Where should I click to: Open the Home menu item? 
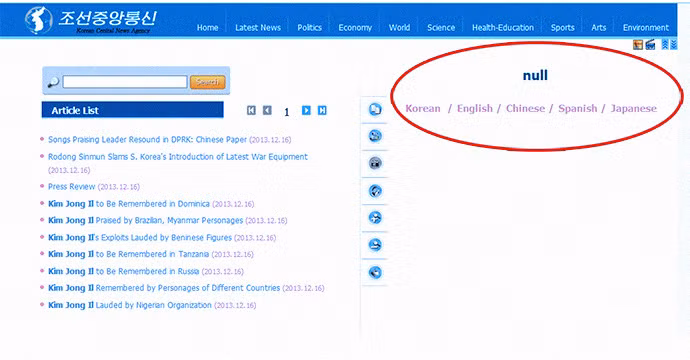click(x=207, y=27)
